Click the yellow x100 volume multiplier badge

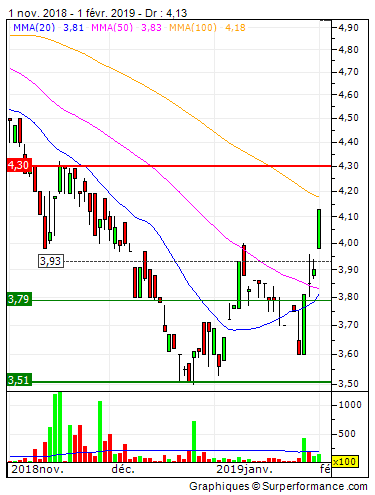coord(345,462)
